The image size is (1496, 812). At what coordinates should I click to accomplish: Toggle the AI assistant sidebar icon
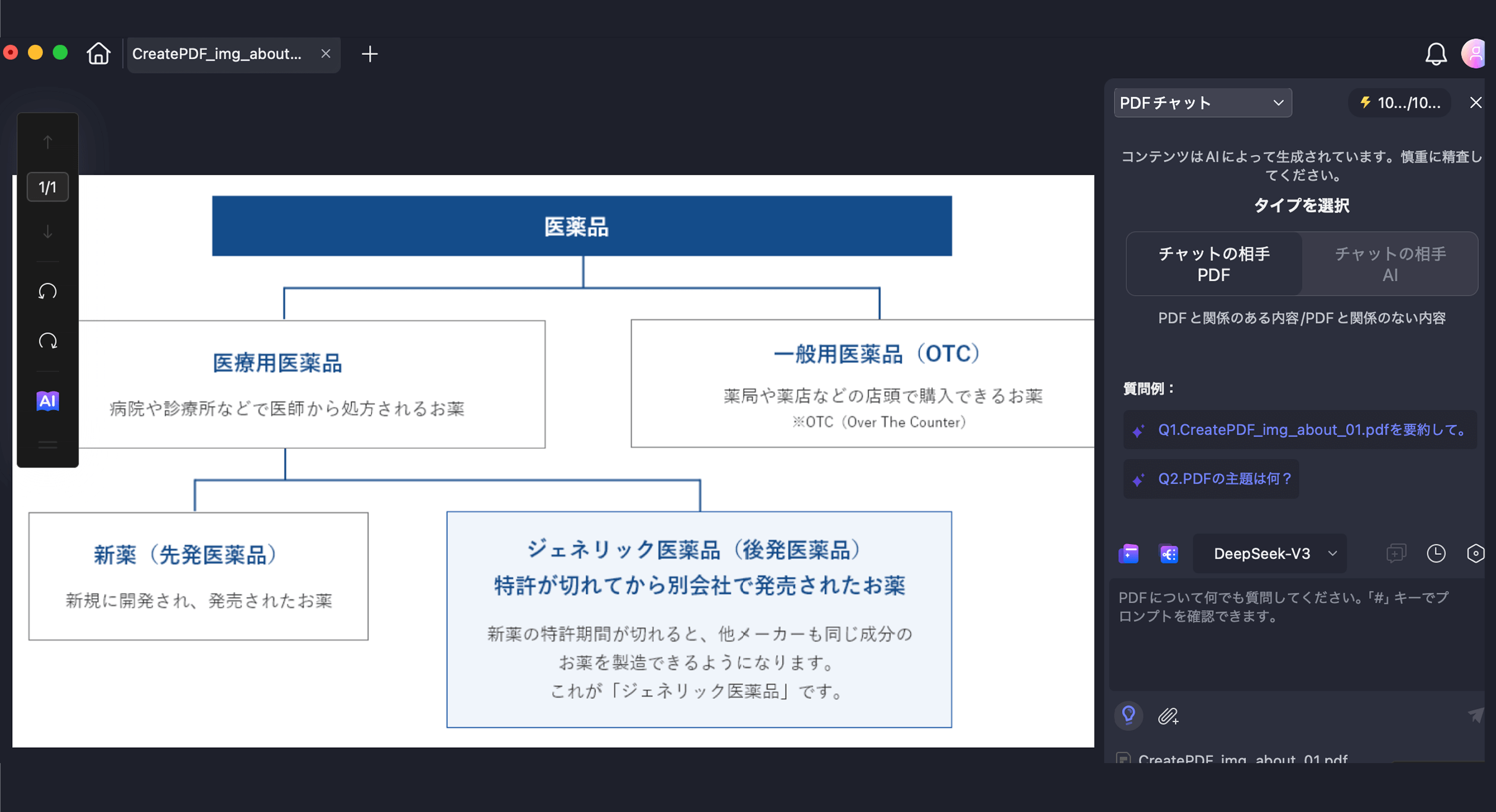tap(48, 401)
